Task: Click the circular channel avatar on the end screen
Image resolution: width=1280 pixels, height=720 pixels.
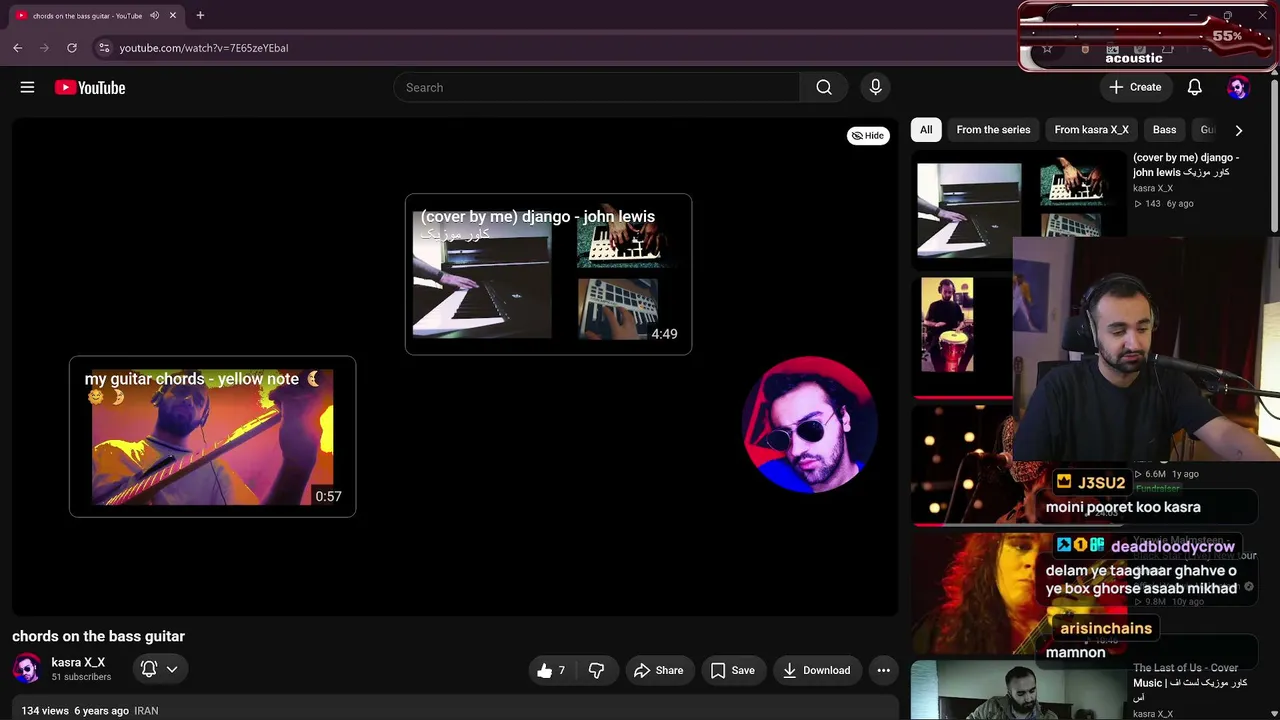Action: pos(810,425)
